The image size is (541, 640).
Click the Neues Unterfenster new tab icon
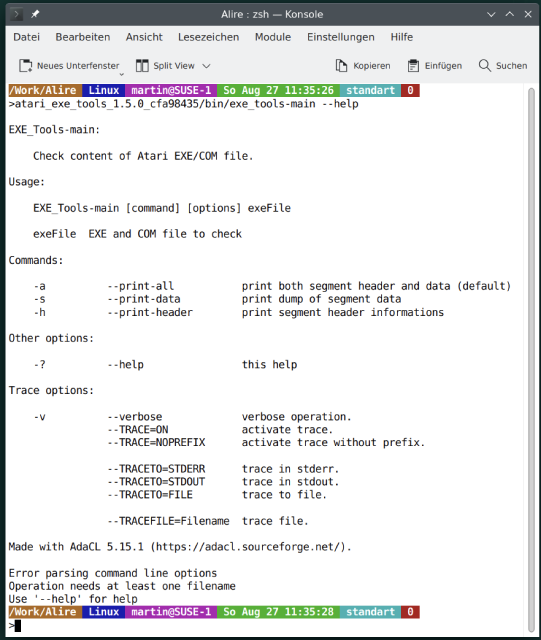point(26,66)
